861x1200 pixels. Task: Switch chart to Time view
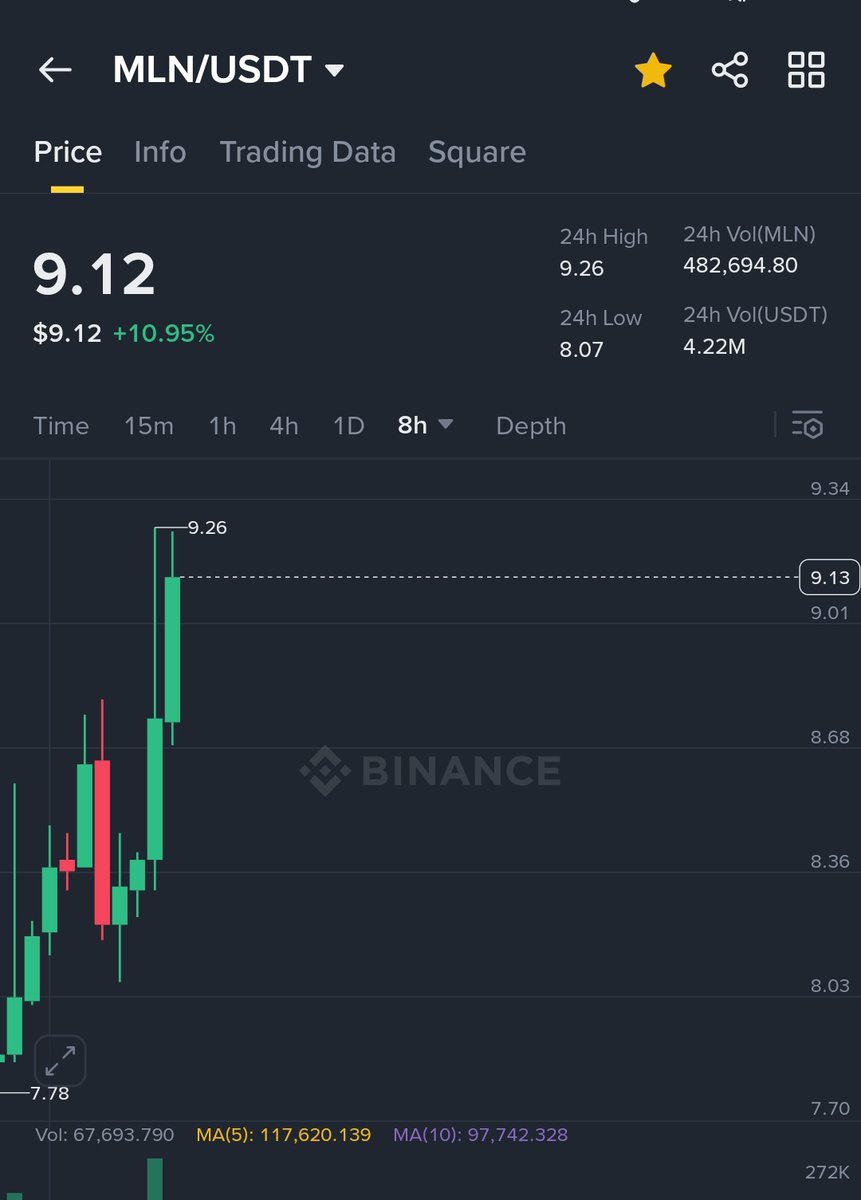click(61, 426)
